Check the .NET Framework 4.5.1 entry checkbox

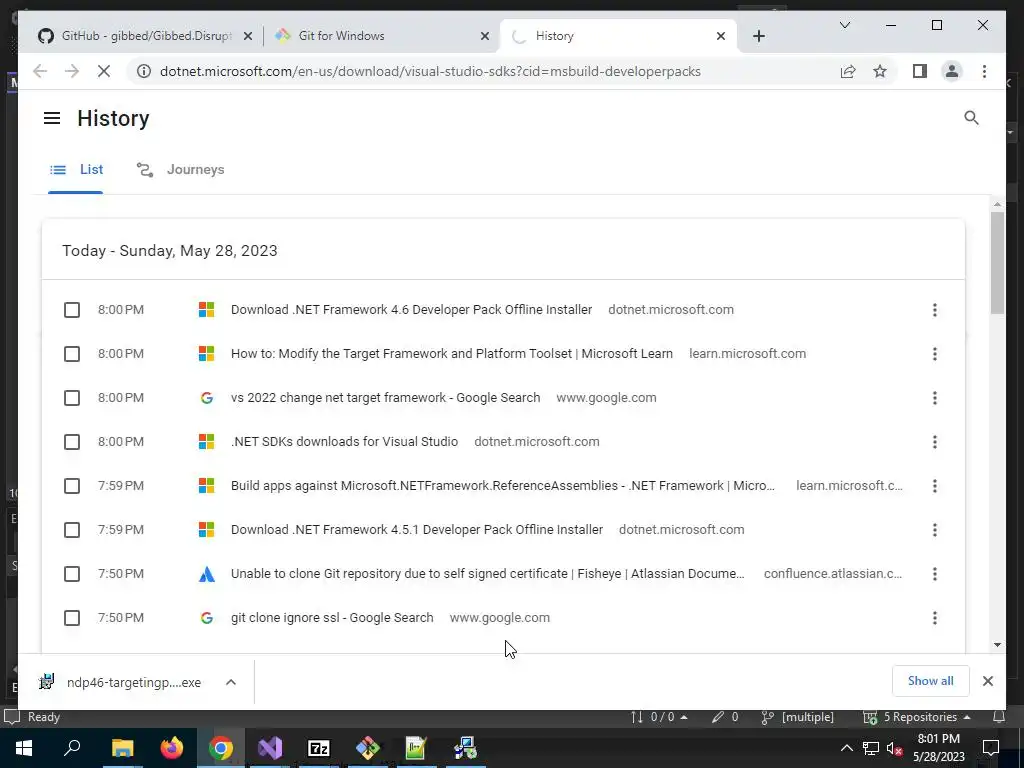72,530
